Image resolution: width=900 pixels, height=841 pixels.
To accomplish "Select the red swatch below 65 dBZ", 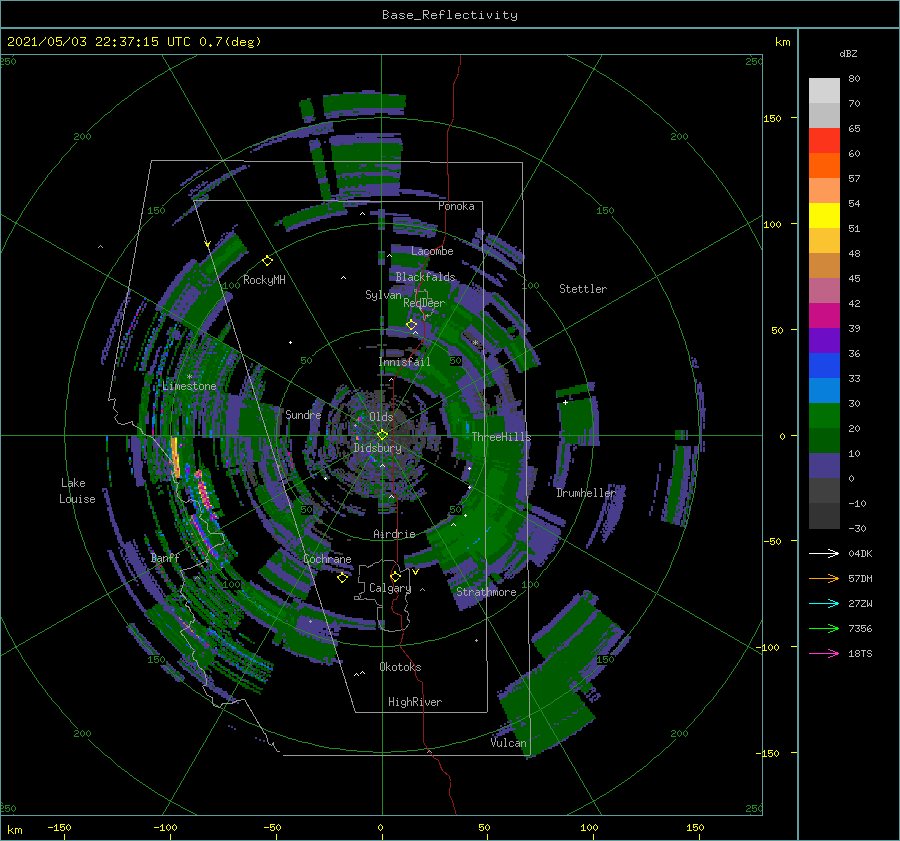I will [x=824, y=141].
